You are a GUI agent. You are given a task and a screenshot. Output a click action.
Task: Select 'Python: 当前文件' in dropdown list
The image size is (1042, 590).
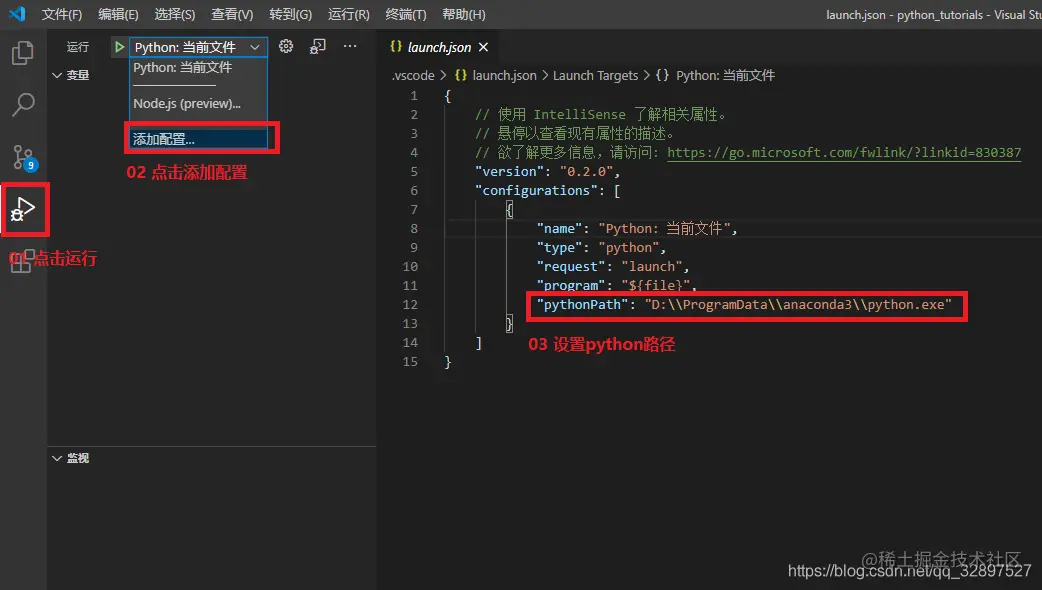(183, 68)
